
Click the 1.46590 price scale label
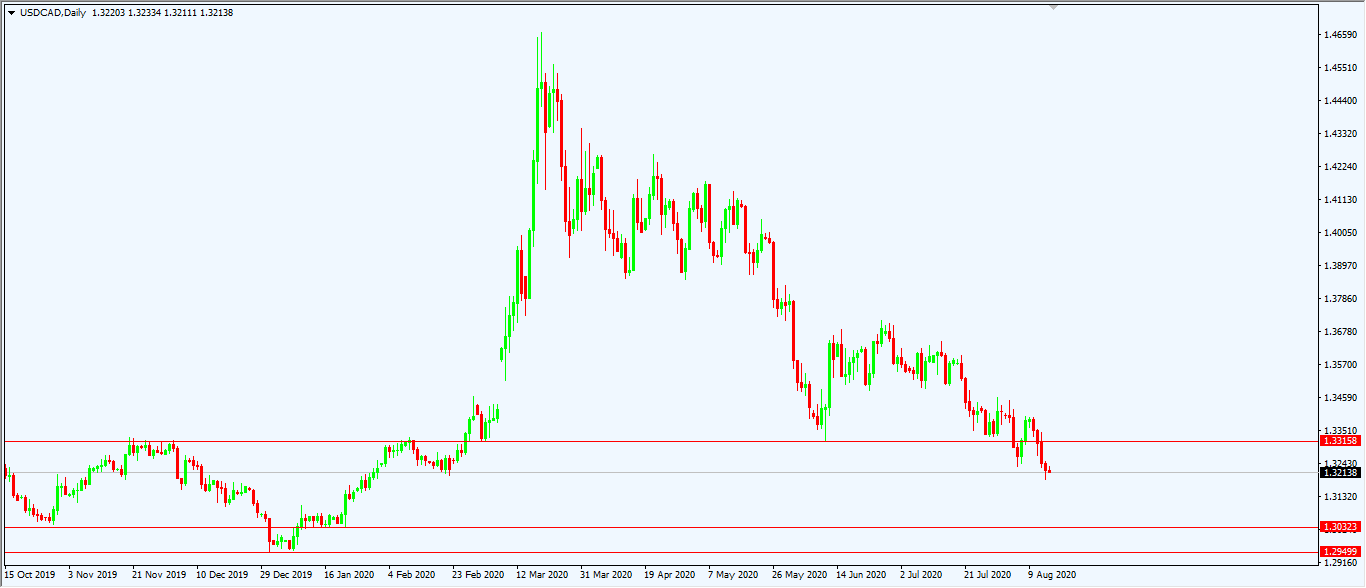pyautogui.click(x=1340, y=35)
